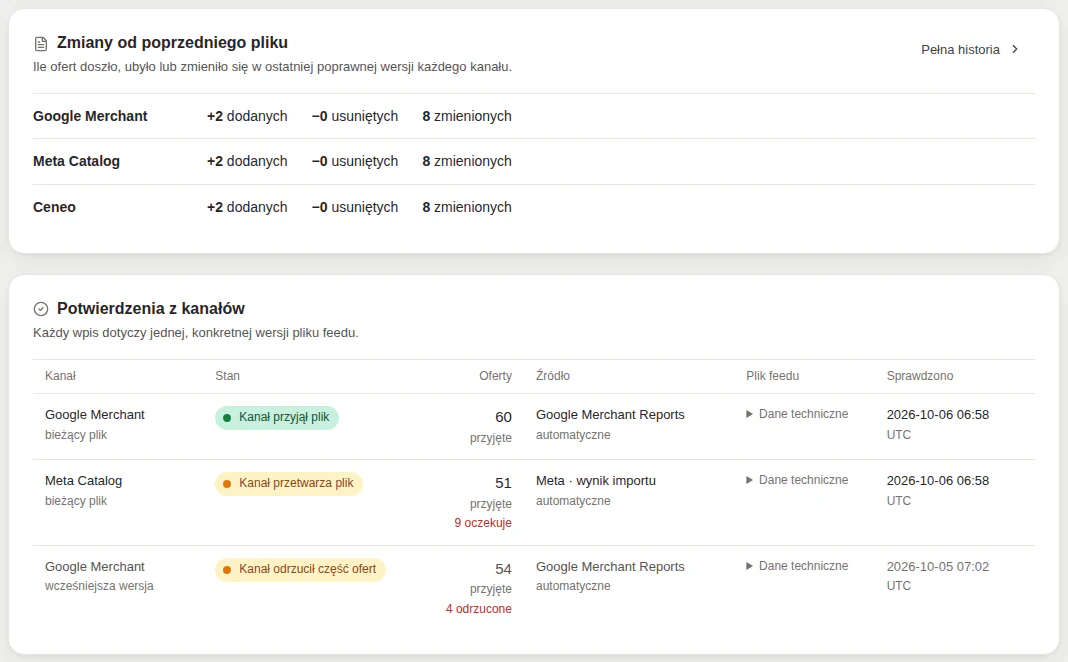Screen dimensions: 1068x662
Task: Select the Ceneo row label
Action: 54,207
